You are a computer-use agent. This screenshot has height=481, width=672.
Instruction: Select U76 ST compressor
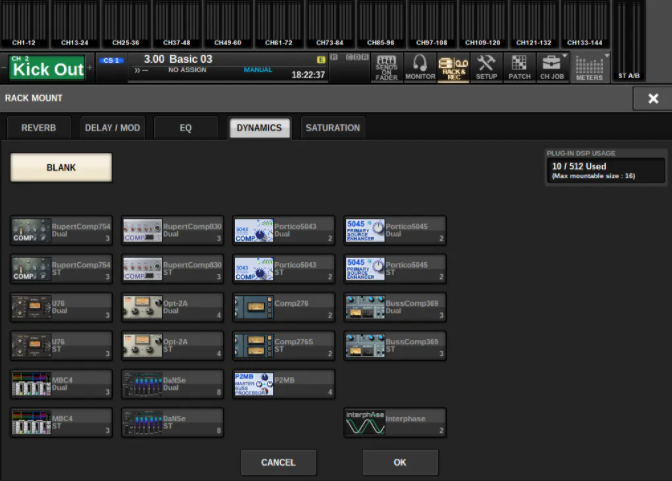[x=61, y=346]
